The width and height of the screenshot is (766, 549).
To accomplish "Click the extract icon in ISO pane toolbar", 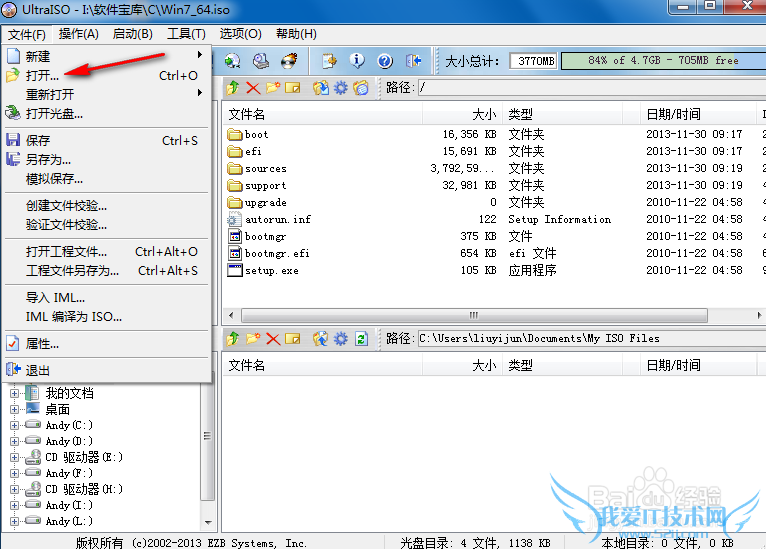I will pyautogui.click(x=320, y=88).
